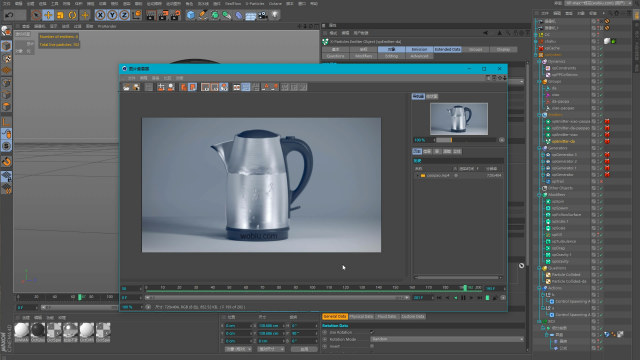Toggle the Z axis lock icon
This screenshot has width=640, height=360.
(x=124, y=16)
